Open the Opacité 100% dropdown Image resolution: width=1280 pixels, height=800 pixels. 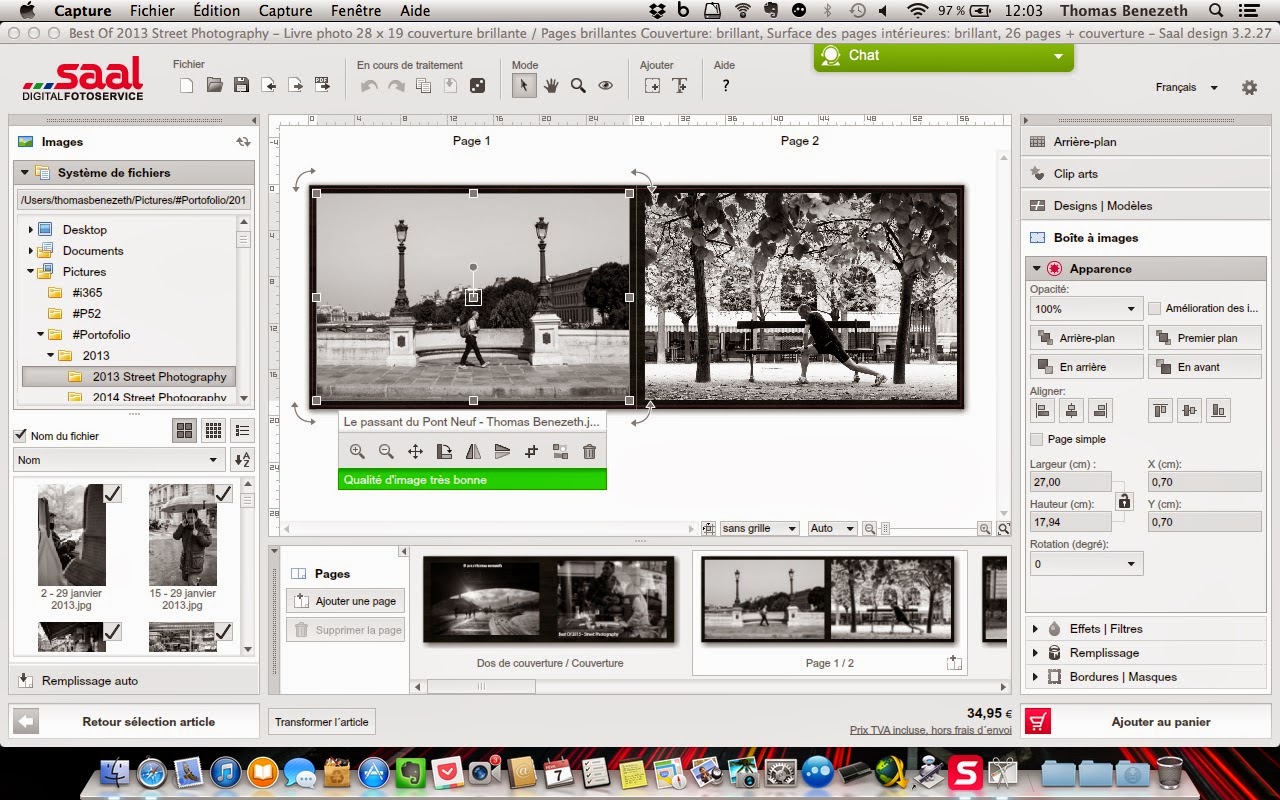click(1086, 309)
